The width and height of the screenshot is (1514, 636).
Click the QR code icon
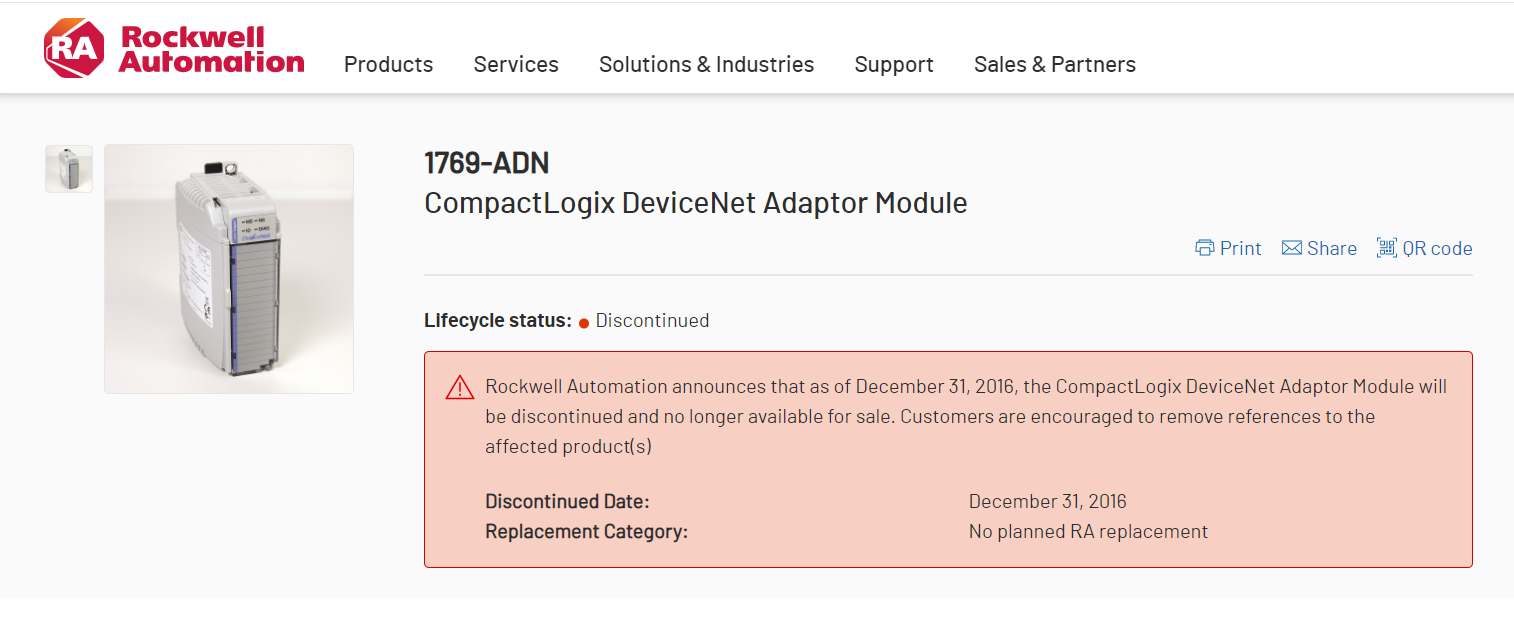pos(1387,248)
